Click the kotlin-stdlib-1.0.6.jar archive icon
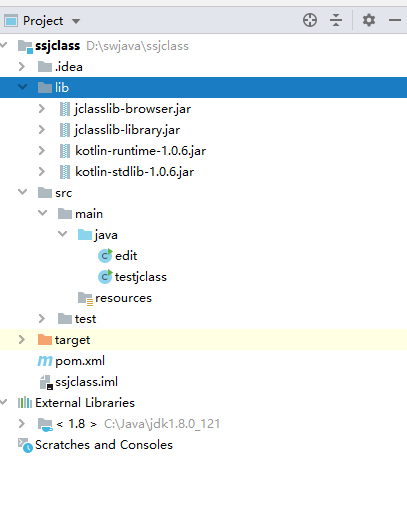This screenshot has height=516, width=407. click(x=65, y=172)
